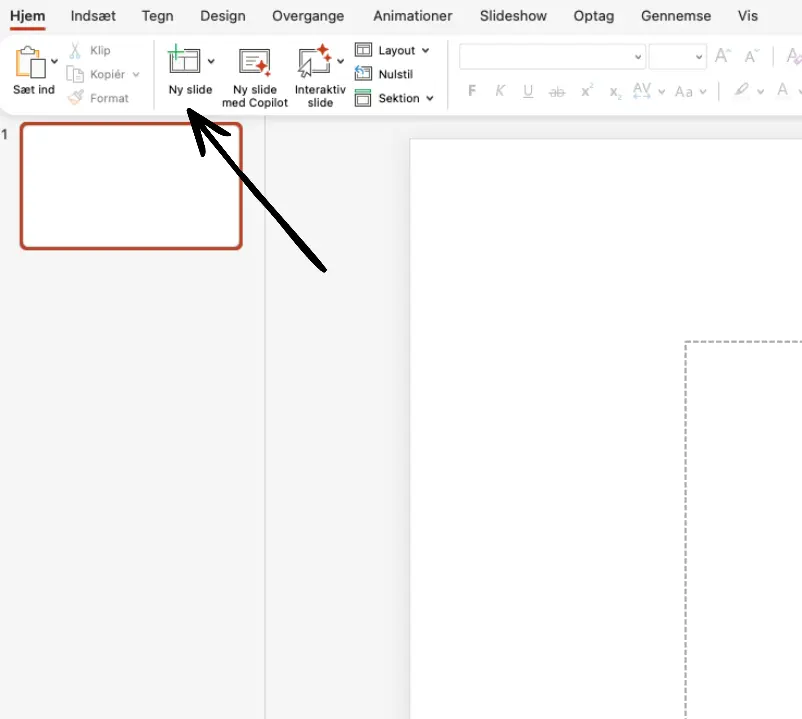Expand the Layout dropdown arrow
The image size is (802, 719).
[x=426, y=50]
